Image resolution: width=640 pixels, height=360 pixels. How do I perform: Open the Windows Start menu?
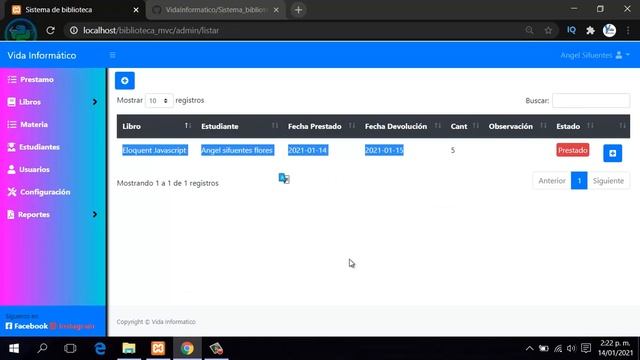tap(14, 348)
